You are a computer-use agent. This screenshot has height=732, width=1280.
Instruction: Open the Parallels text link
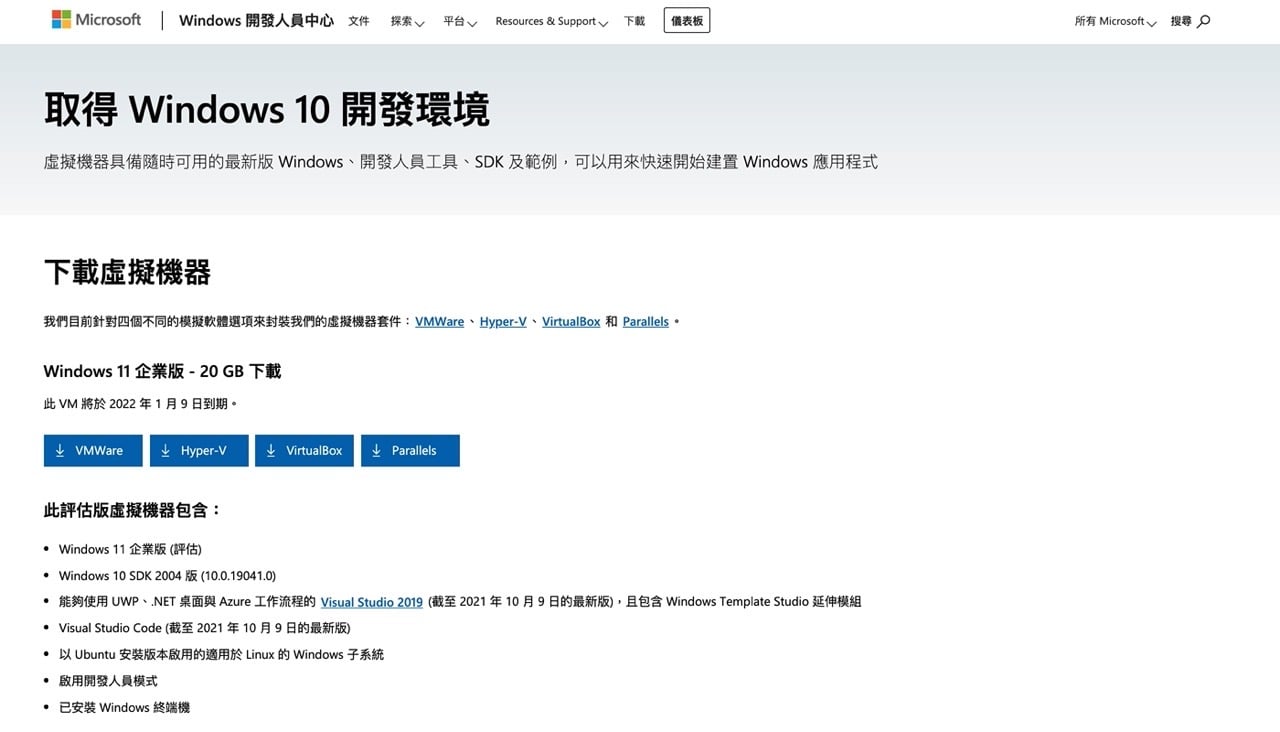(x=646, y=322)
